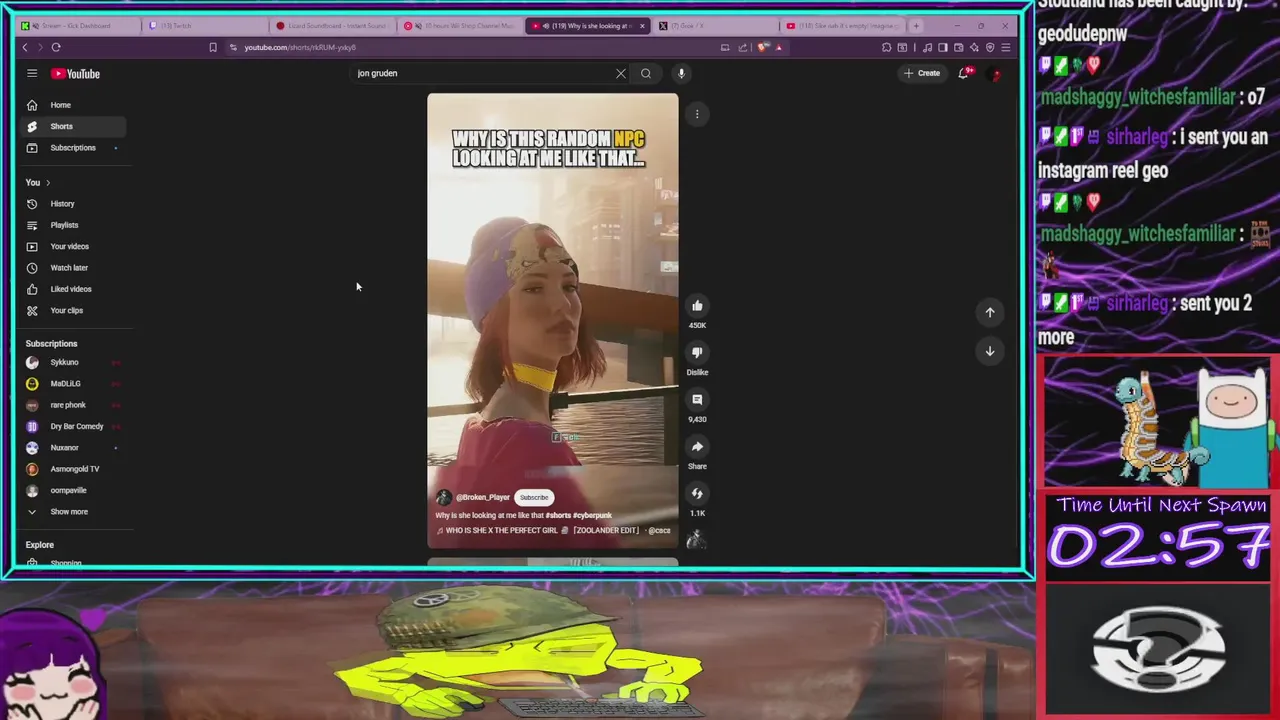The image size is (1280, 720).
Task: Bookmark page icon in address bar
Action: (x=213, y=47)
